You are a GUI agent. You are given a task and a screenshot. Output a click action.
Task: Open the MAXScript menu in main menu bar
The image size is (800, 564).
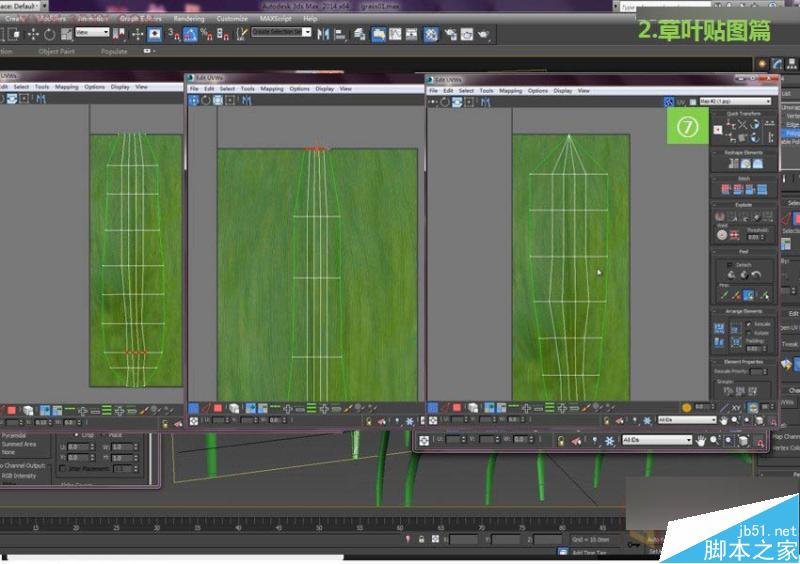point(275,18)
